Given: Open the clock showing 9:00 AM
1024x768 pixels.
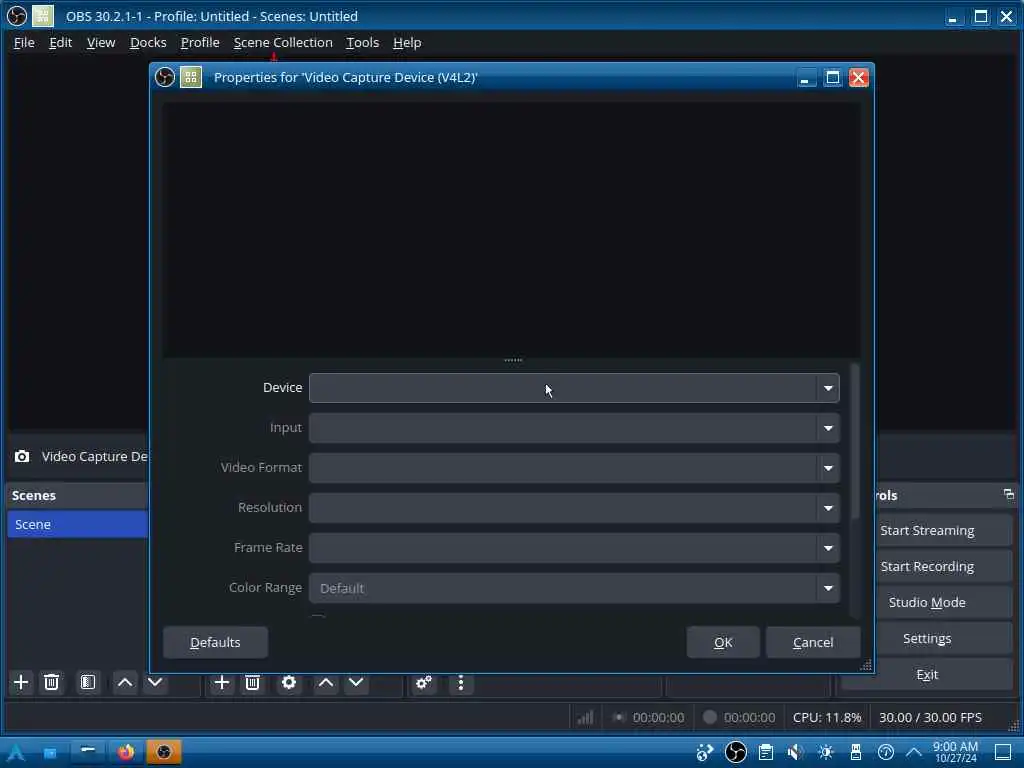Looking at the screenshot, I should (955, 752).
